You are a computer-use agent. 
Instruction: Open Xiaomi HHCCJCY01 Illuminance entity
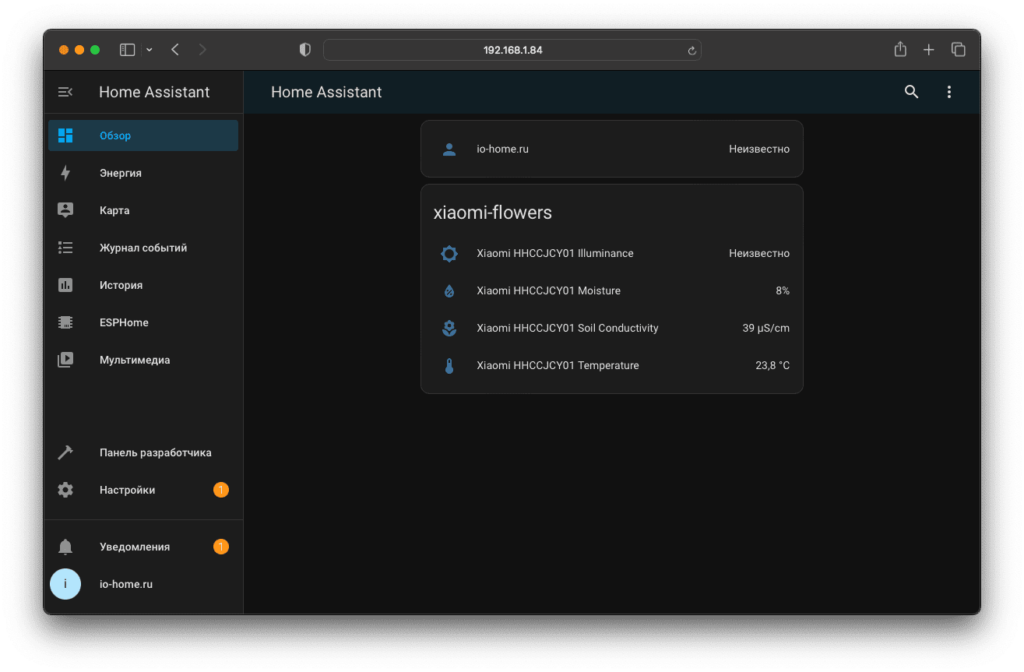(x=612, y=253)
